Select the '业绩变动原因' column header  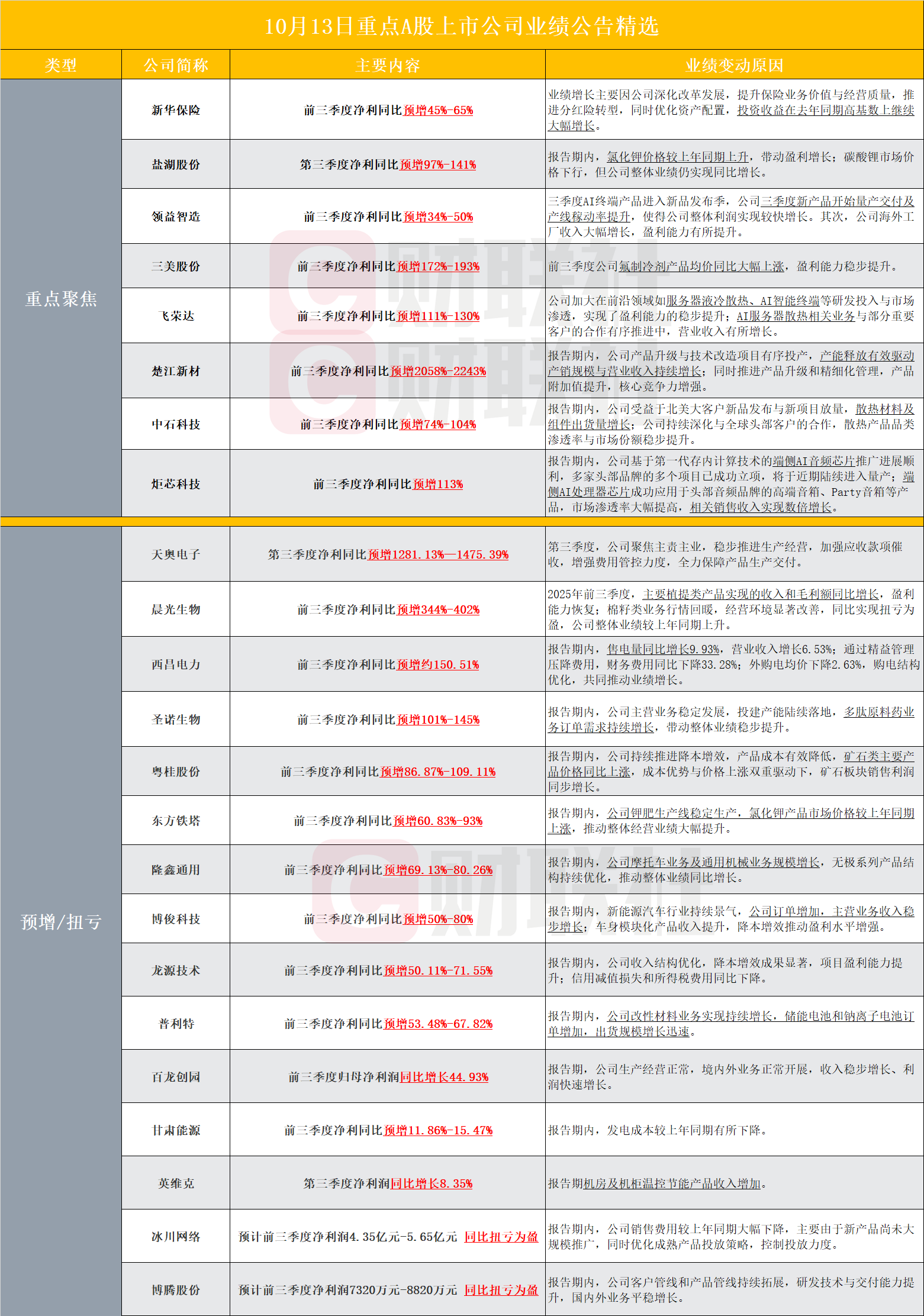pyautogui.click(x=734, y=65)
